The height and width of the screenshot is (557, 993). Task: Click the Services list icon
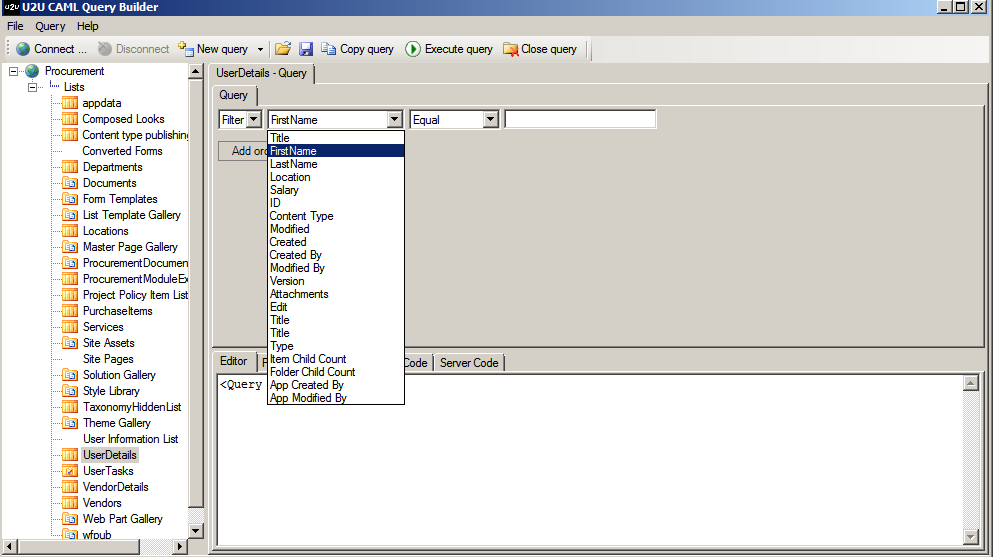[x=70, y=327]
